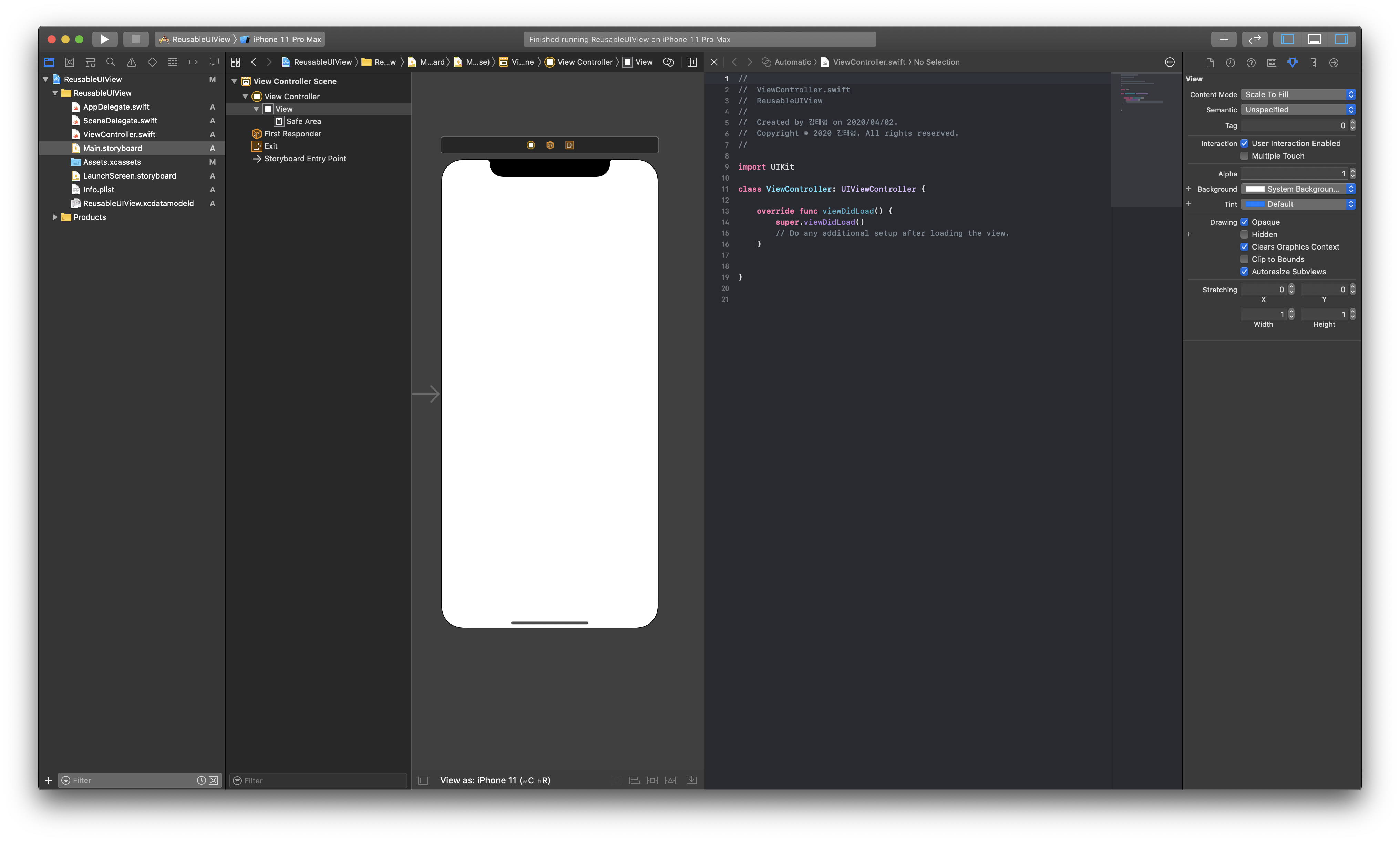Open the Library with the plus button
Image resolution: width=1400 pixels, height=841 pixels.
(1223, 39)
